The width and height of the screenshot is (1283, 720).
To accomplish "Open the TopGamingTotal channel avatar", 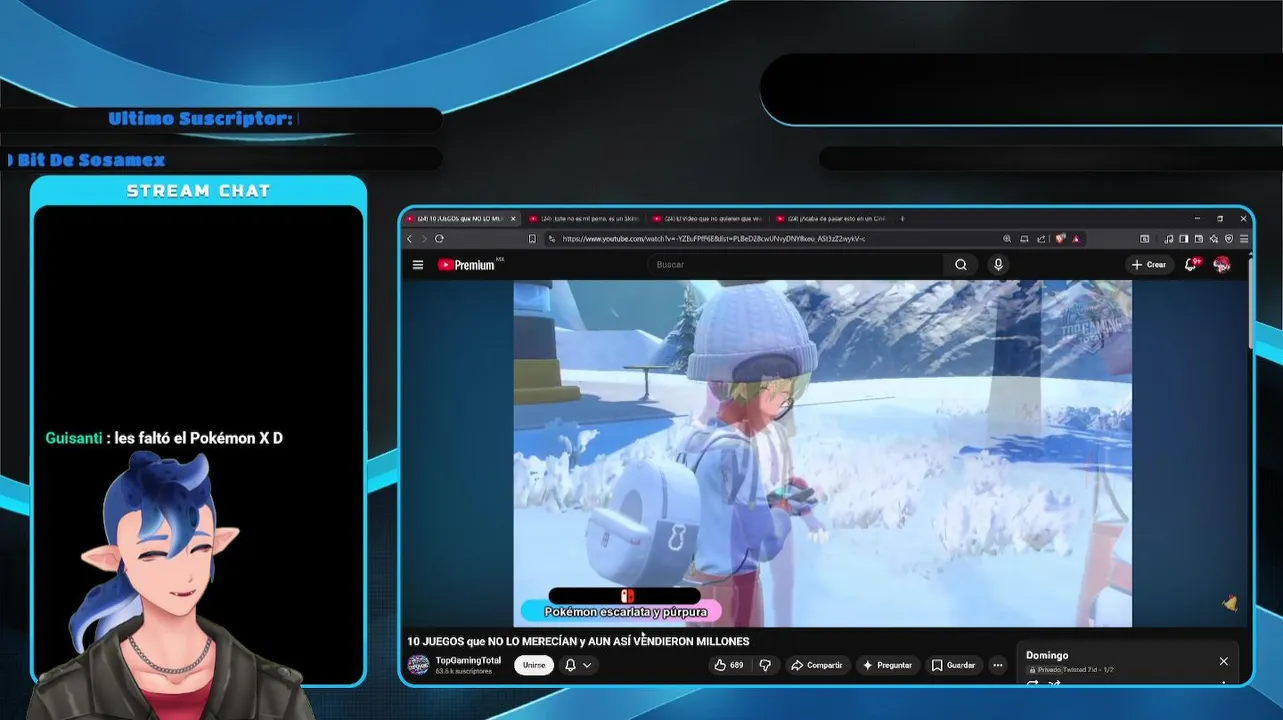I will click(419, 665).
